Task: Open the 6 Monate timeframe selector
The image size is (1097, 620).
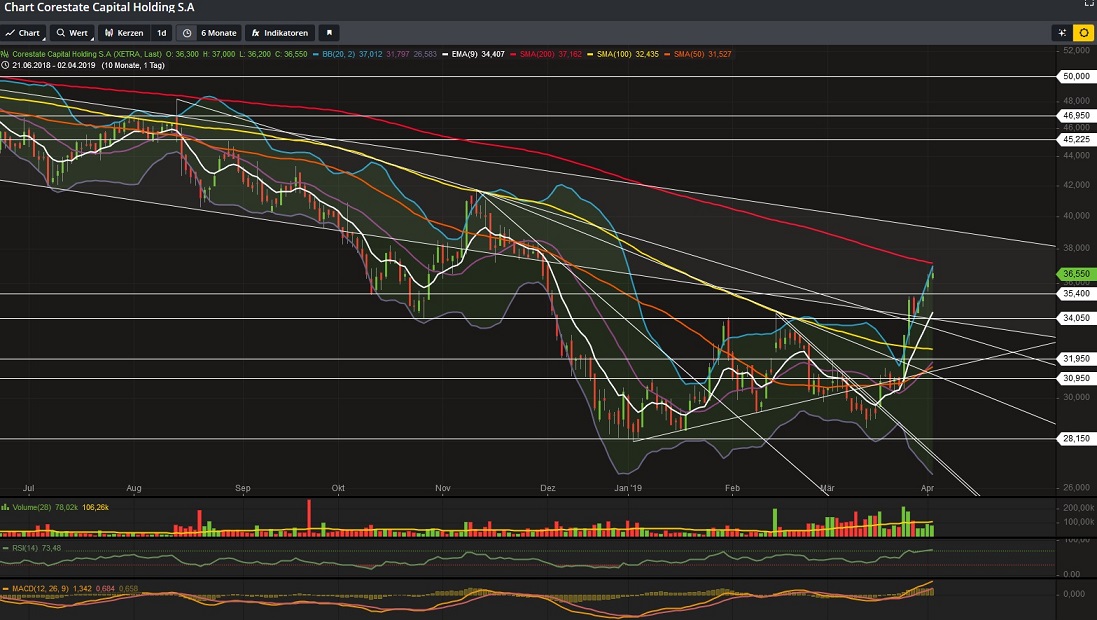Action: pos(218,32)
